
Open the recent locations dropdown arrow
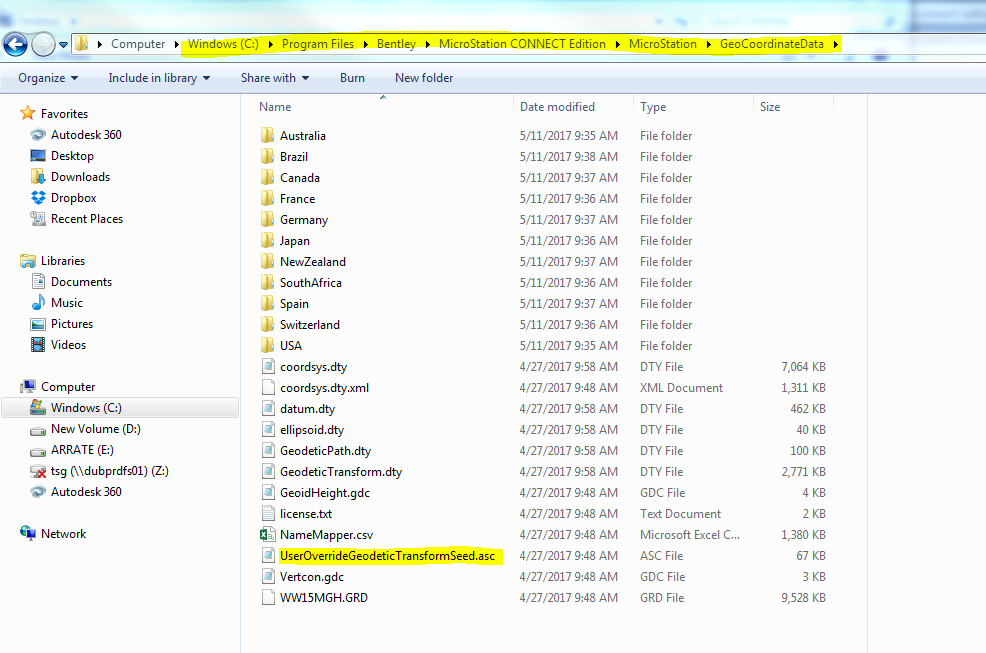coord(64,45)
